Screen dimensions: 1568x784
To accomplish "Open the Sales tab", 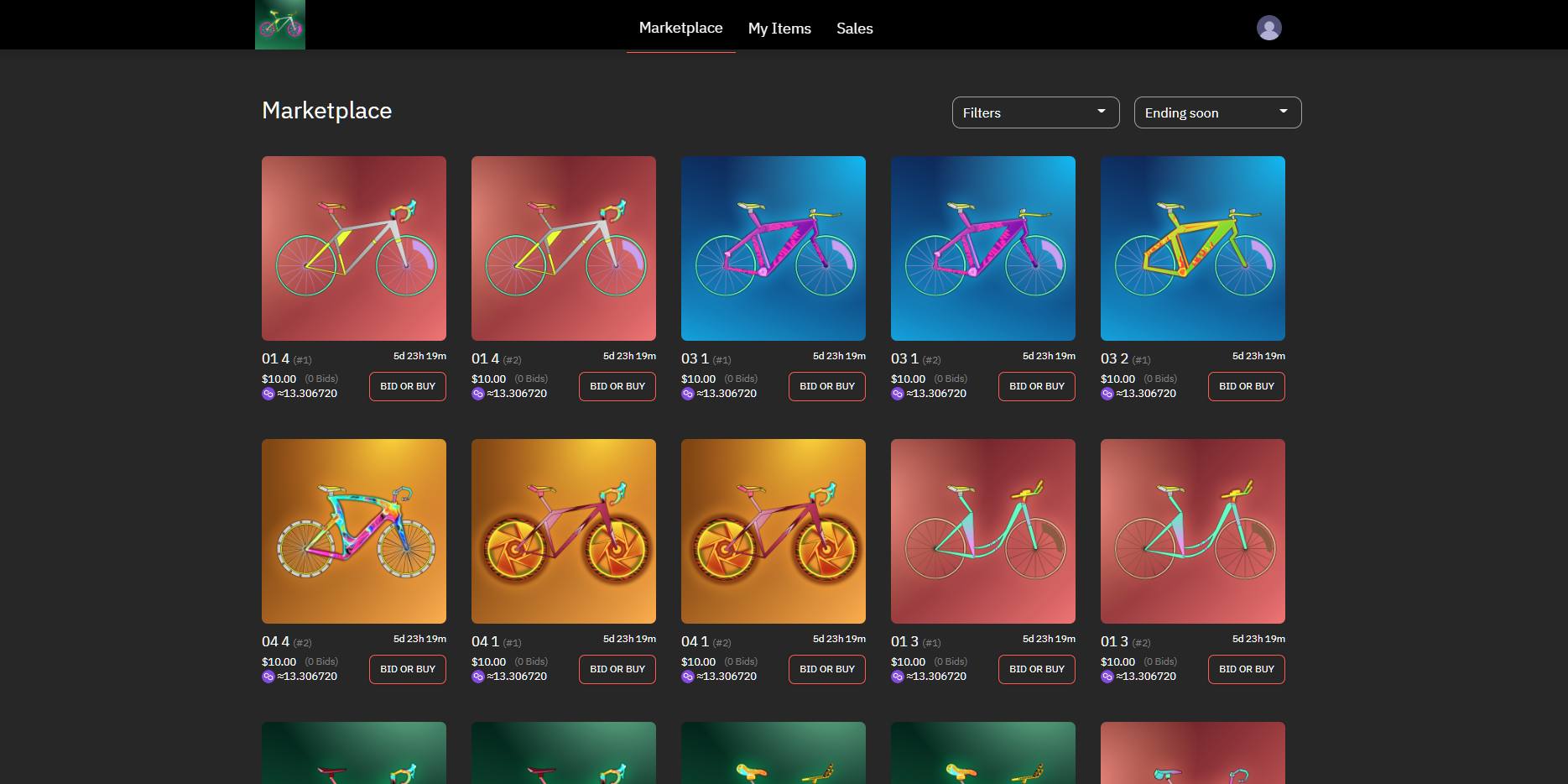I will (x=854, y=29).
